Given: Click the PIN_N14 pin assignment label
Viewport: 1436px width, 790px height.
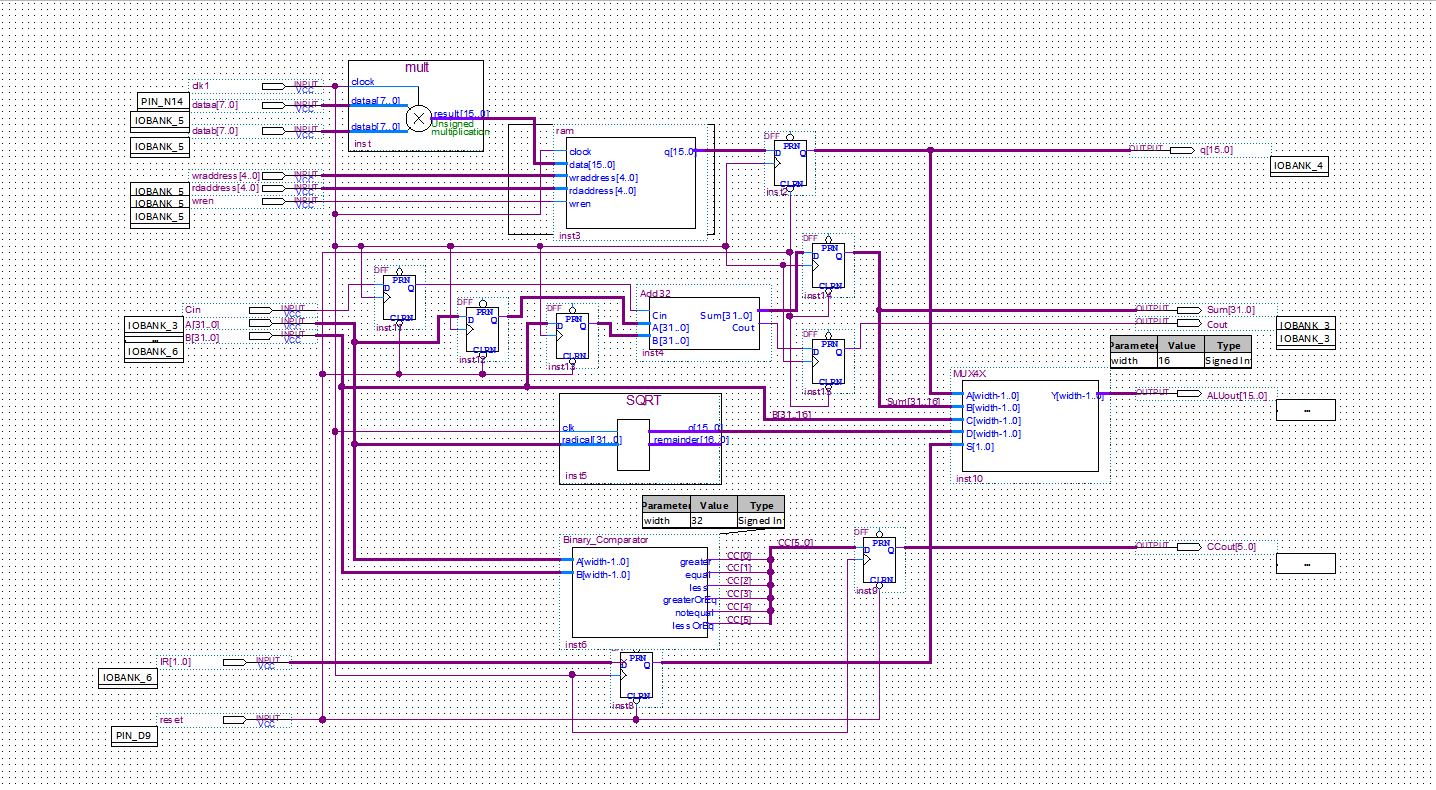Looking at the screenshot, I should (159, 101).
